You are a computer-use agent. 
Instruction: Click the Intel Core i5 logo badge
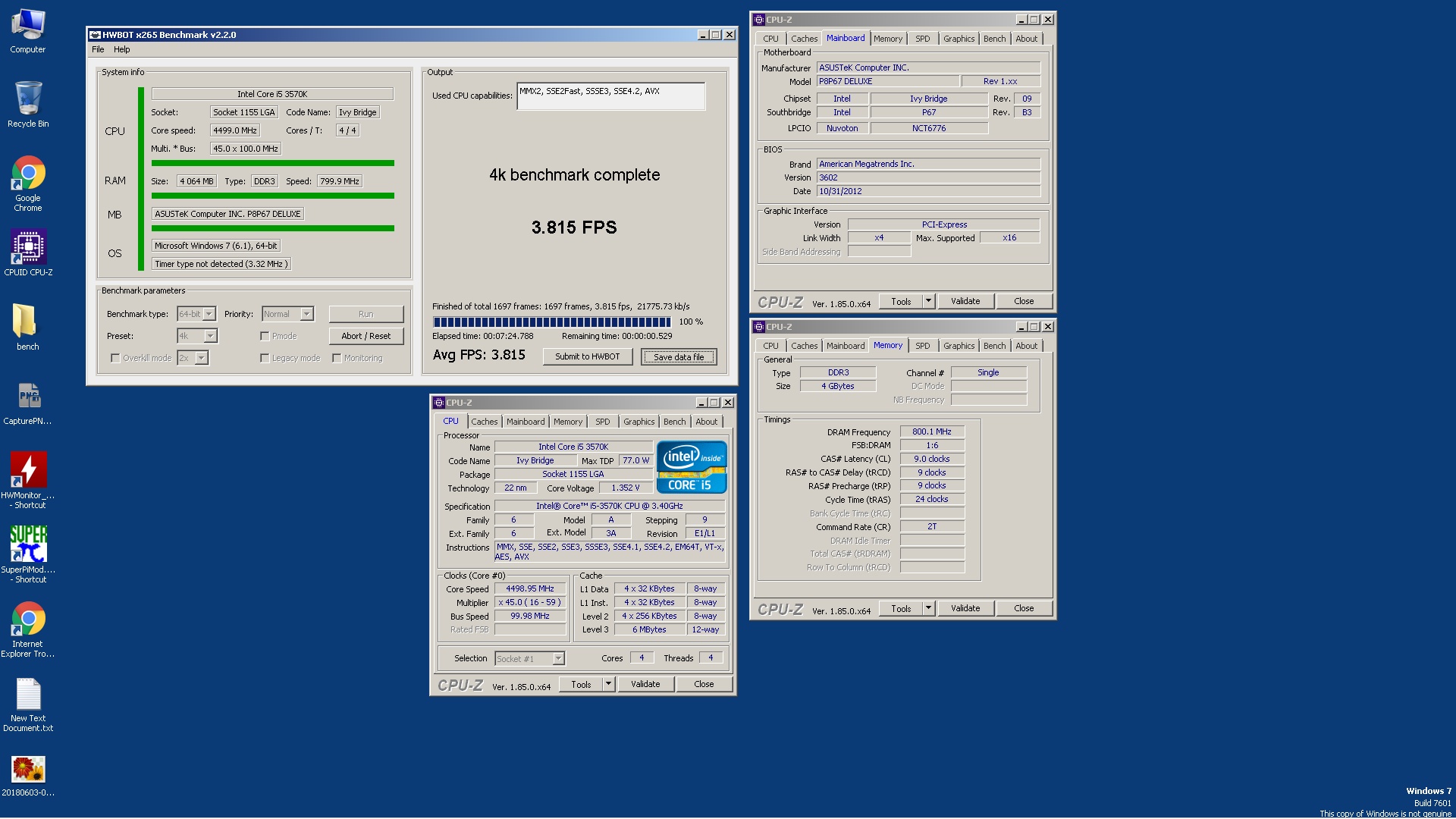(691, 466)
